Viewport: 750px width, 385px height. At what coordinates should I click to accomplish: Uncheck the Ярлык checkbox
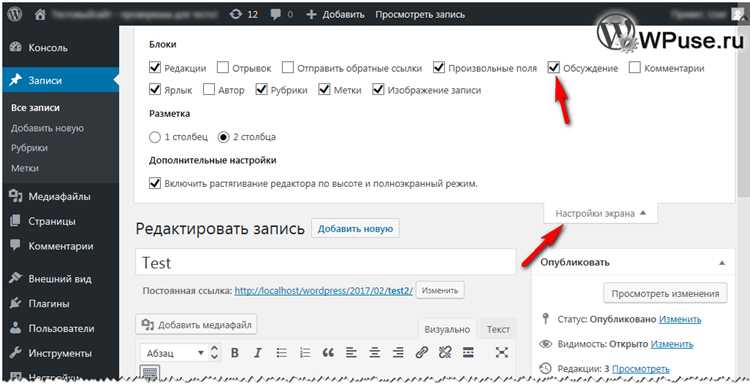(155, 89)
